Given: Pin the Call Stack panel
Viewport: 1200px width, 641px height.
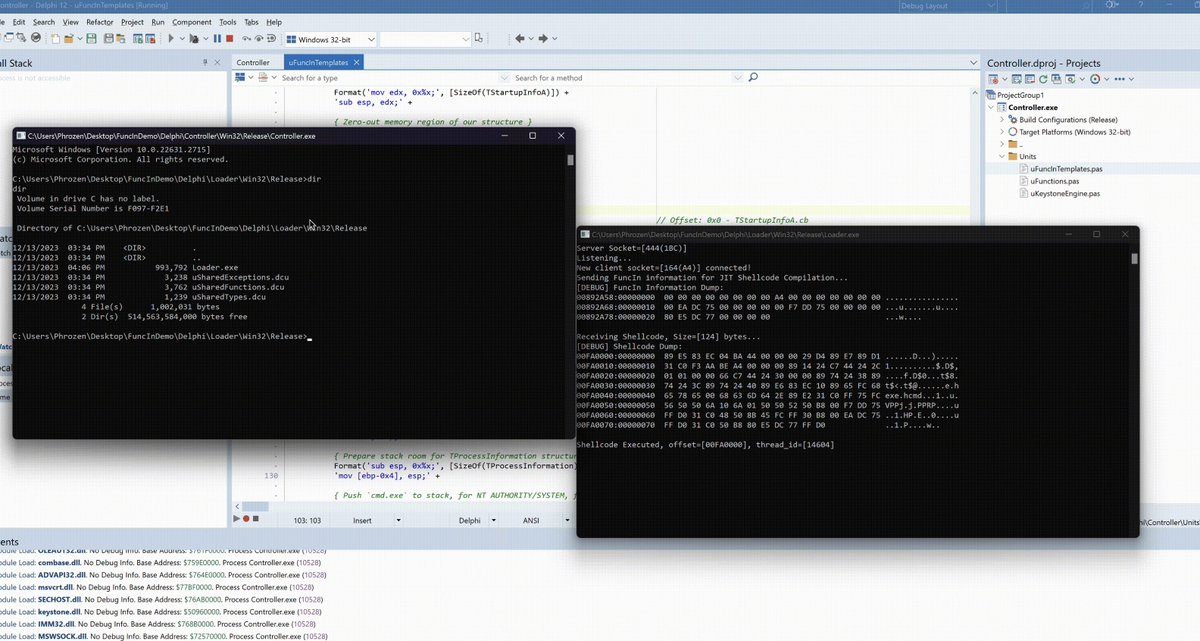Looking at the screenshot, I should pyautogui.click(x=204, y=62).
